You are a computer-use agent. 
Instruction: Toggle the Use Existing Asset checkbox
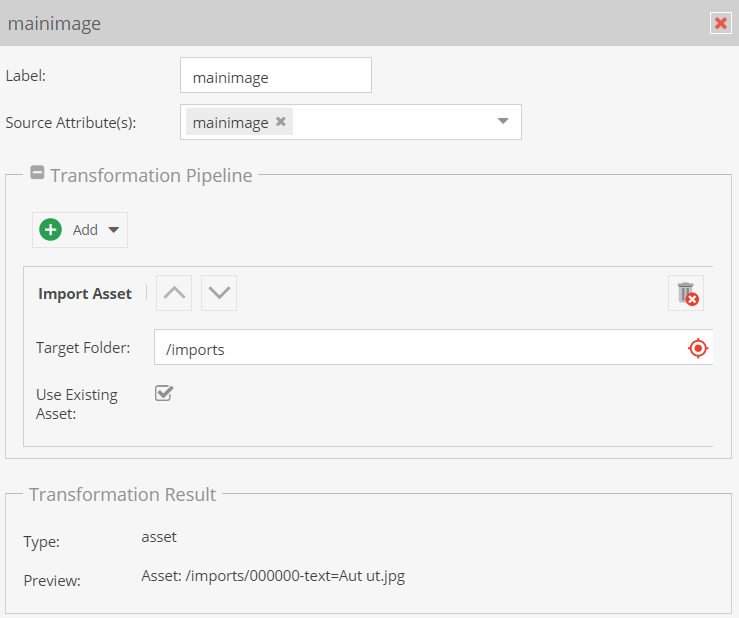pyautogui.click(x=164, y=394)
